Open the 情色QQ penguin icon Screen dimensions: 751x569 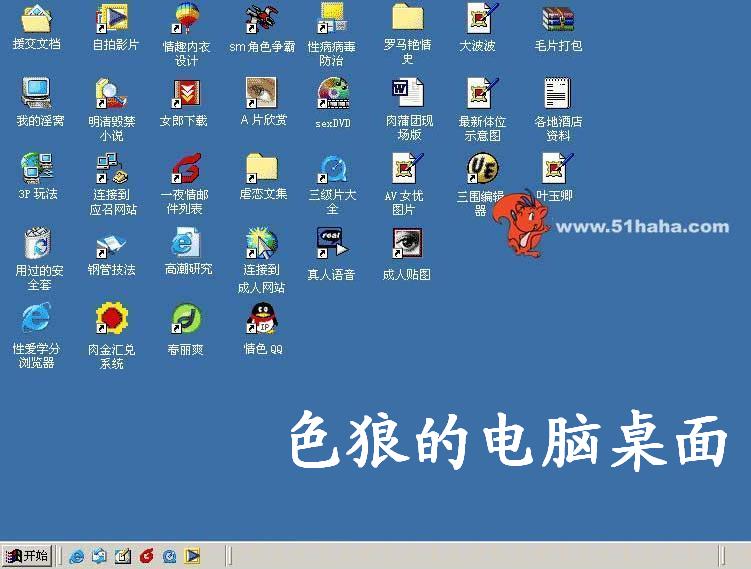(262, 319)
